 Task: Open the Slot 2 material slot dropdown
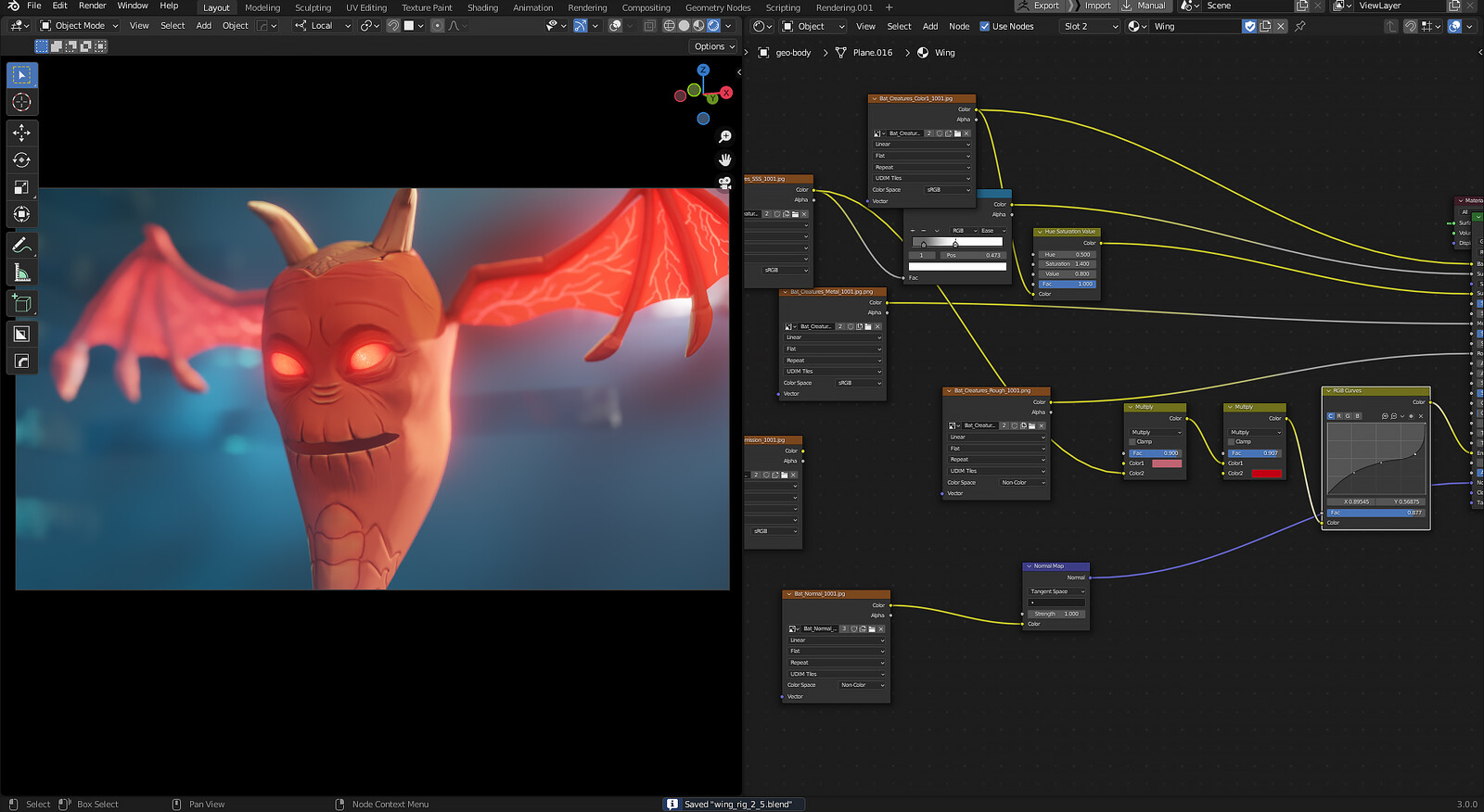pos(1091,26)
